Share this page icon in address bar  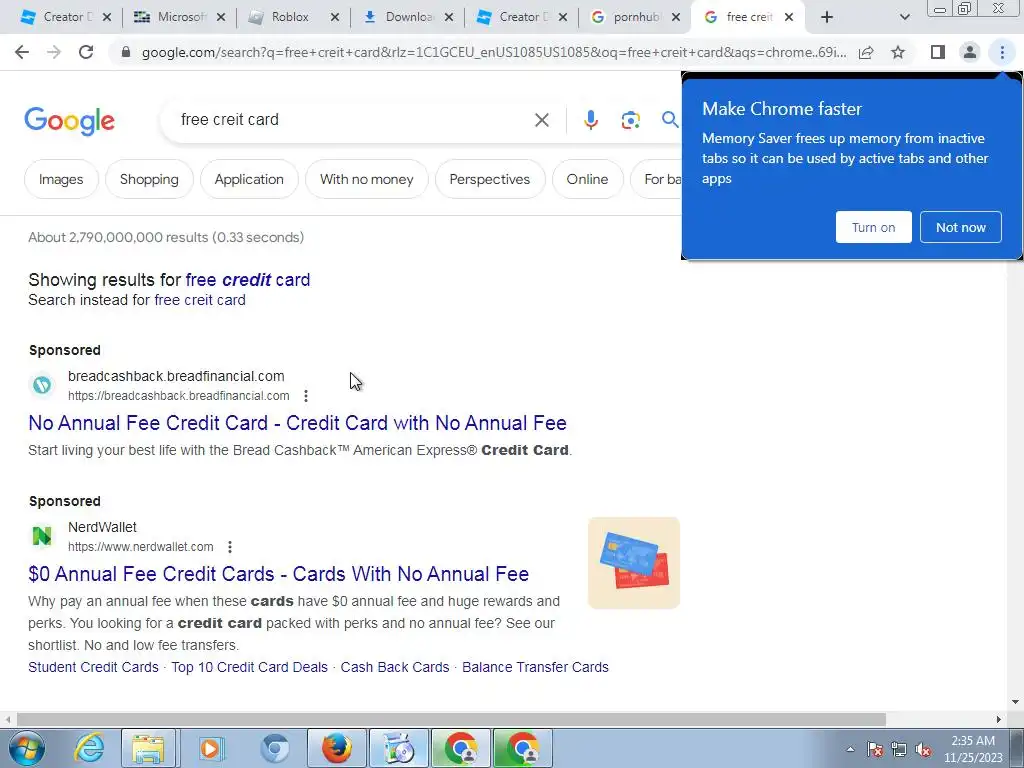tap(866, 52)
